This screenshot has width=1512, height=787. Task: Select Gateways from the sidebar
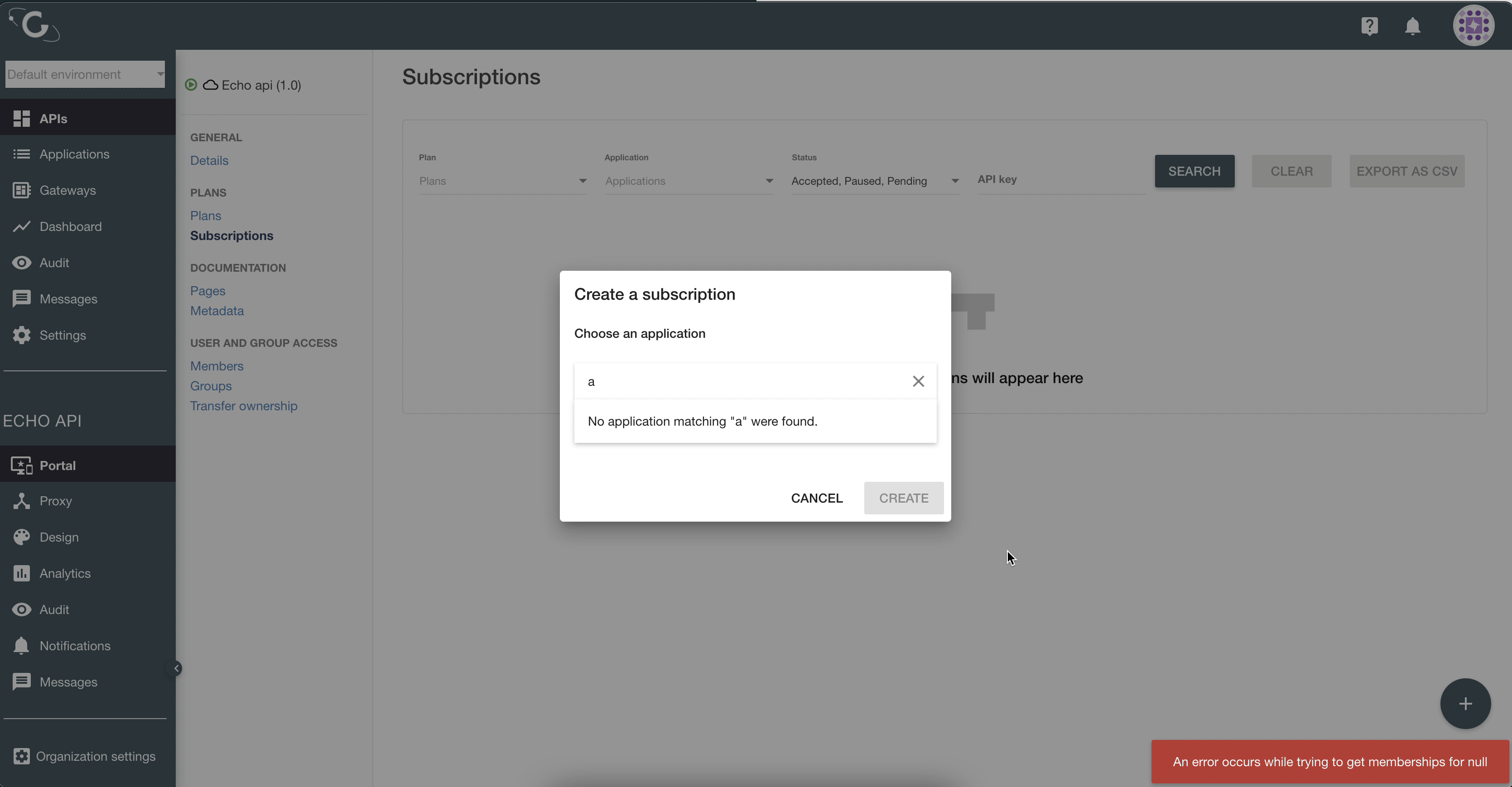[67, 190]
